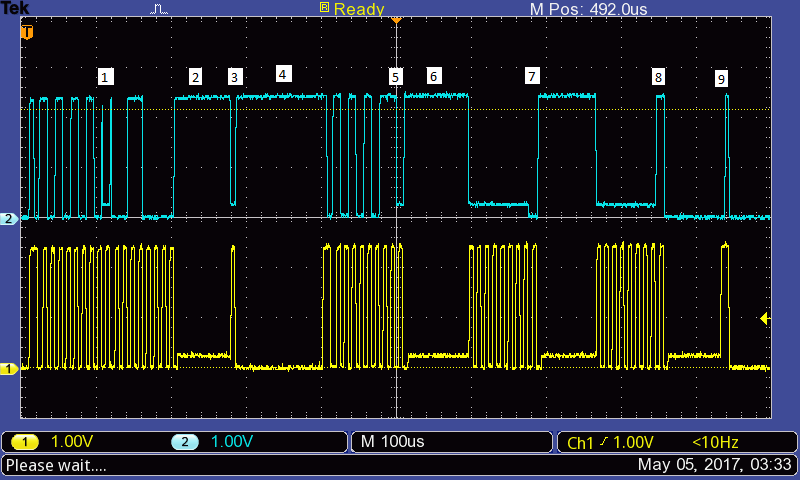Viewport: 800px width, 480px height.
Task: Click the 'May 05, 2017, 03:33' timestamp
Action: tap(714, 465)
